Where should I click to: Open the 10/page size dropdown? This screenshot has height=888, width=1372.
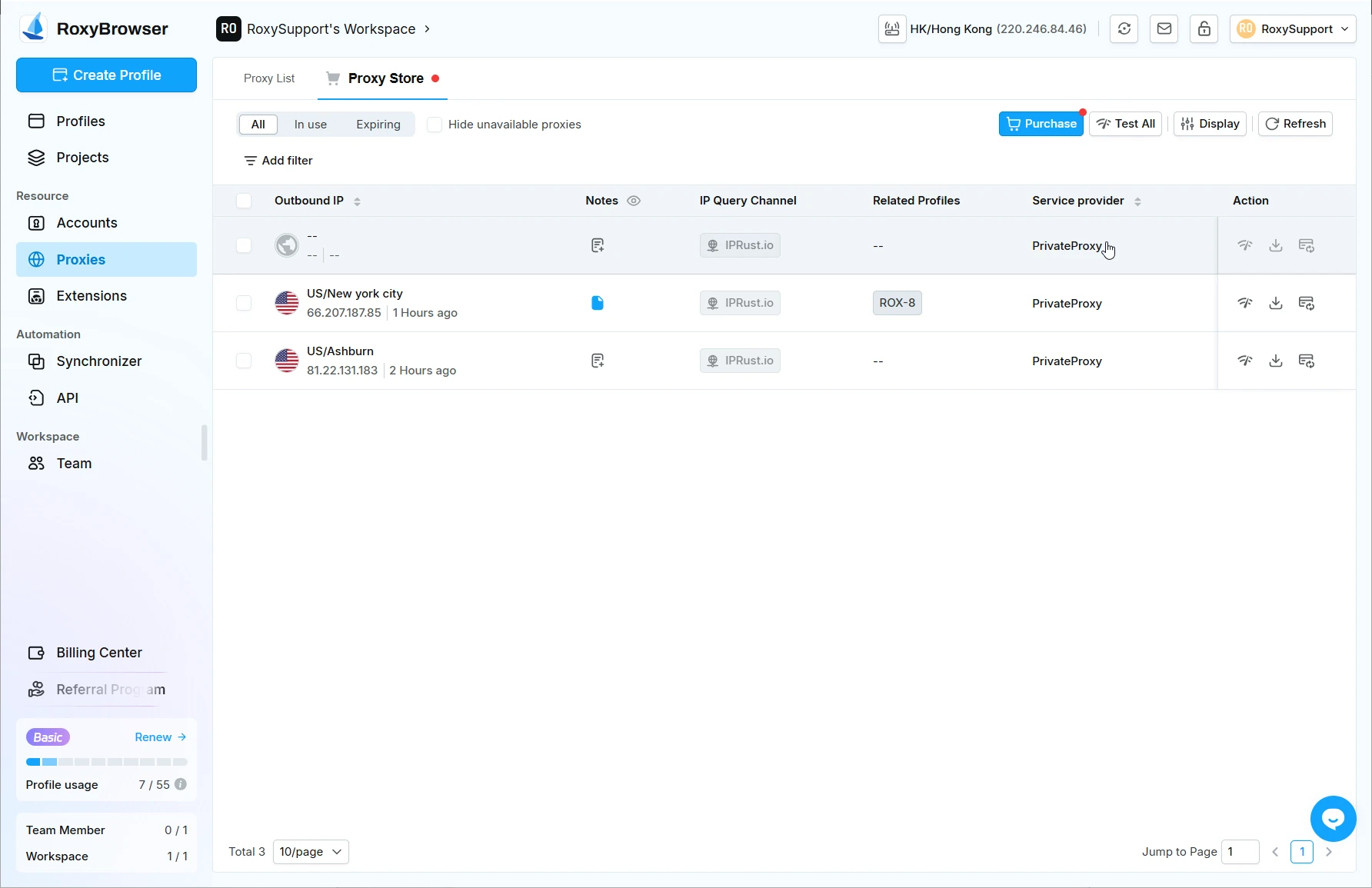click(x=311, y=852)
